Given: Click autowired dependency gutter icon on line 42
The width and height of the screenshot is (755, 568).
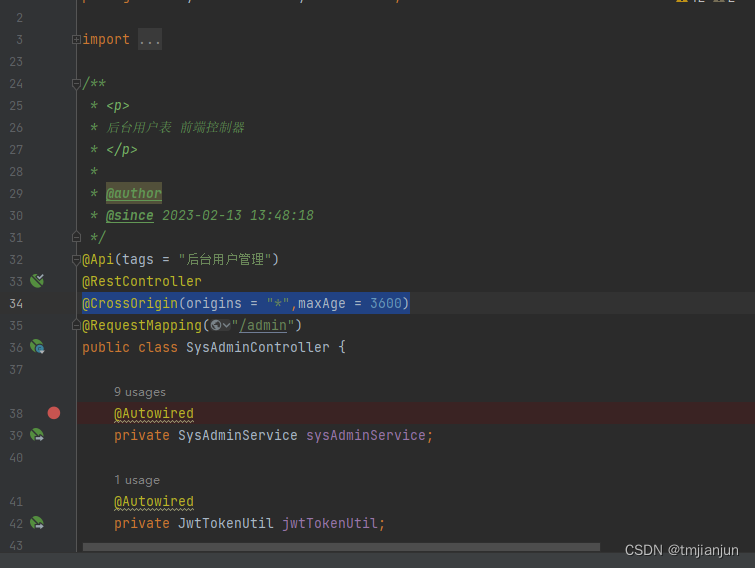Looking at the screenshot, I should tap(37, 523).
